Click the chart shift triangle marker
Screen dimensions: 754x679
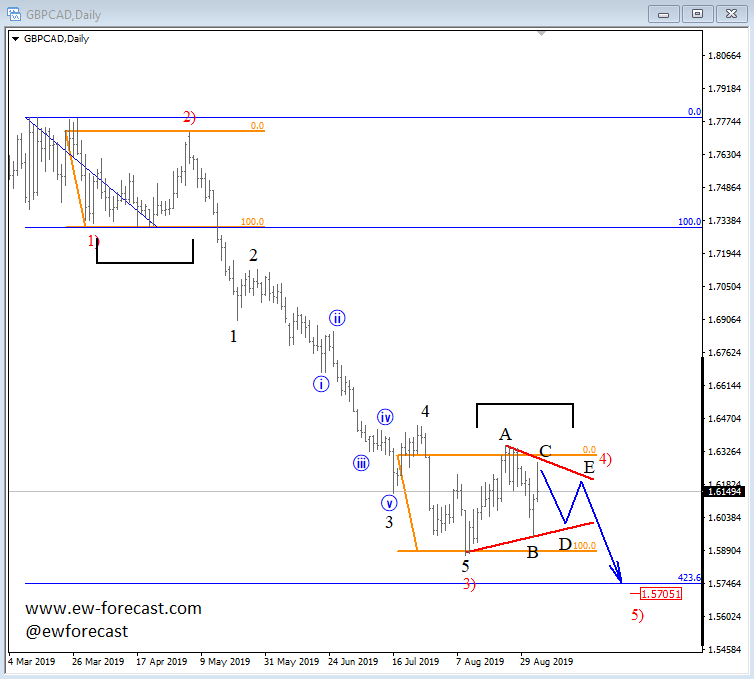pyautogui.click(x=541, y=34)
